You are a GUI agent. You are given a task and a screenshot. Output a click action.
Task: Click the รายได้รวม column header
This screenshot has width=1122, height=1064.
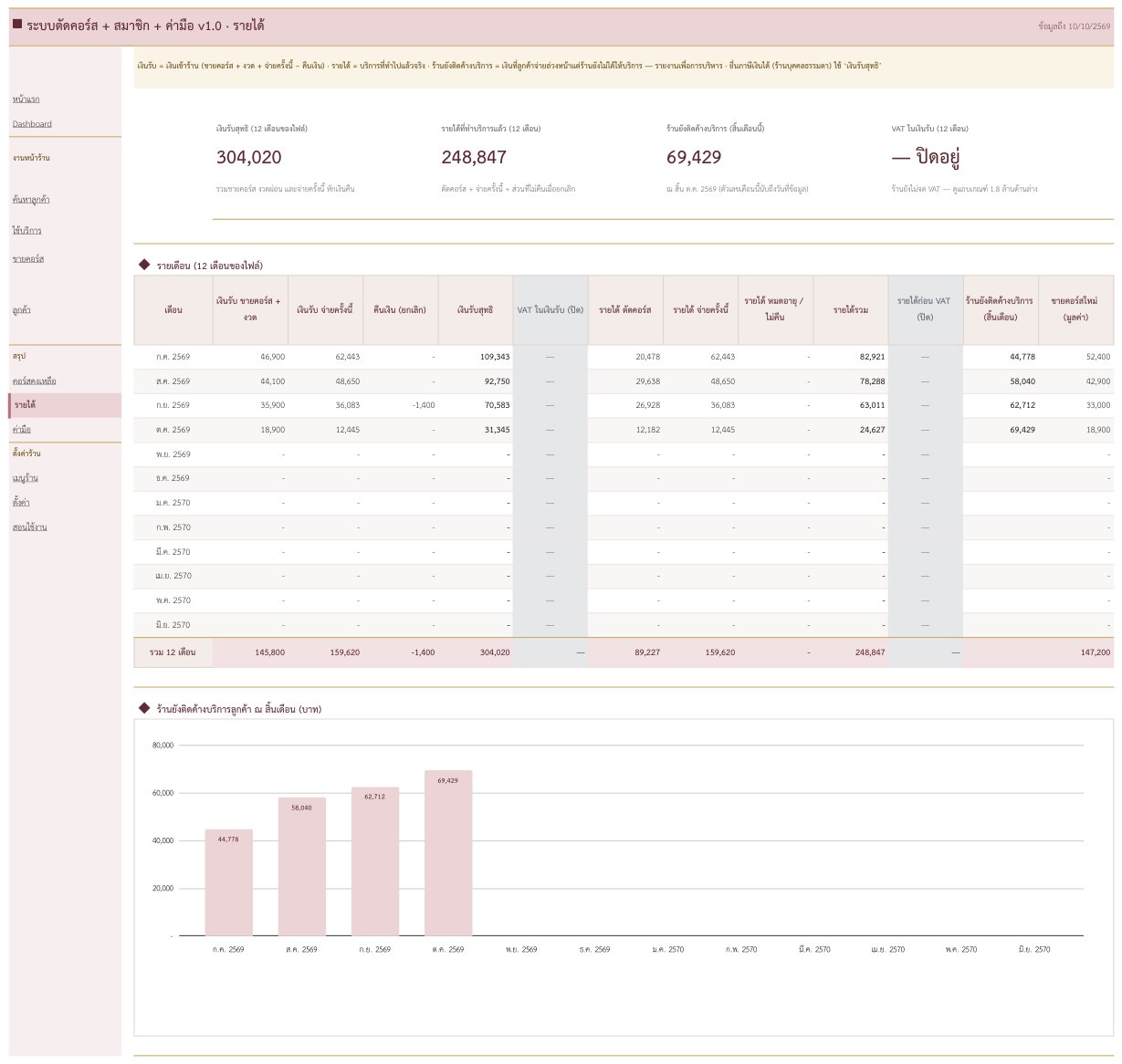pos(850,310)
